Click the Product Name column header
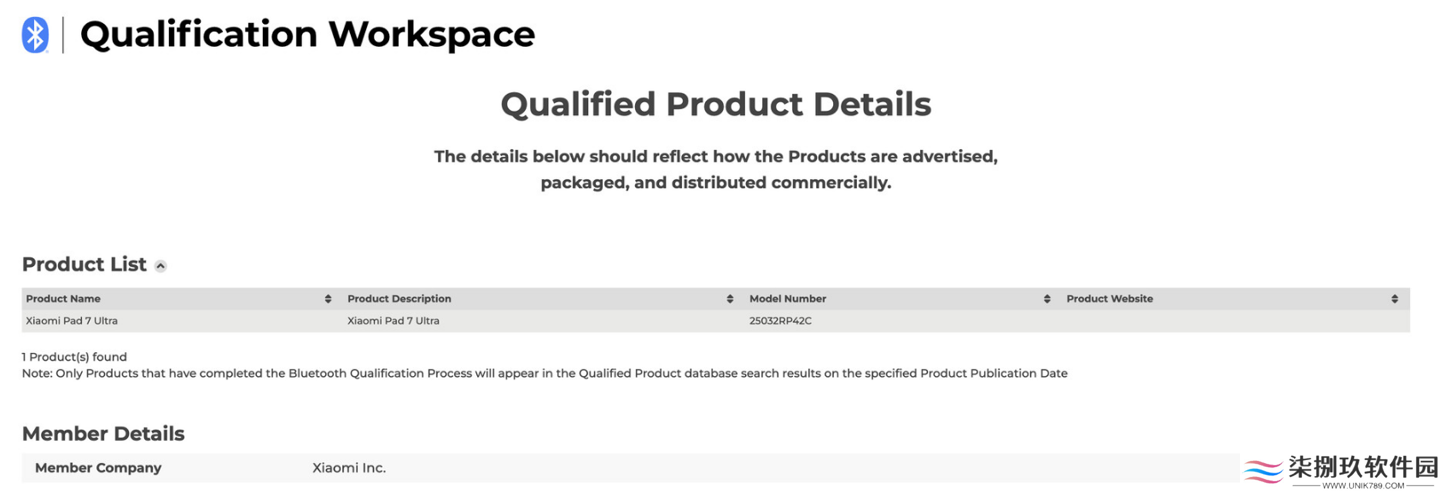The image size is (1440, 497). point(63,299)
